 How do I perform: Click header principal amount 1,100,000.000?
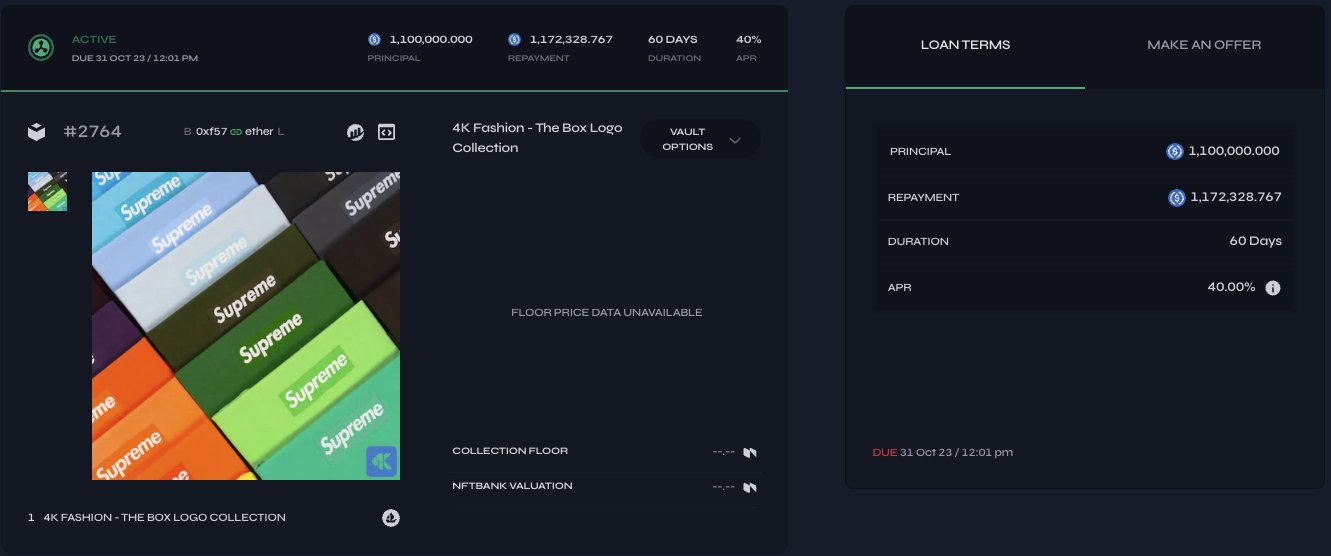(x=431, y=40)
